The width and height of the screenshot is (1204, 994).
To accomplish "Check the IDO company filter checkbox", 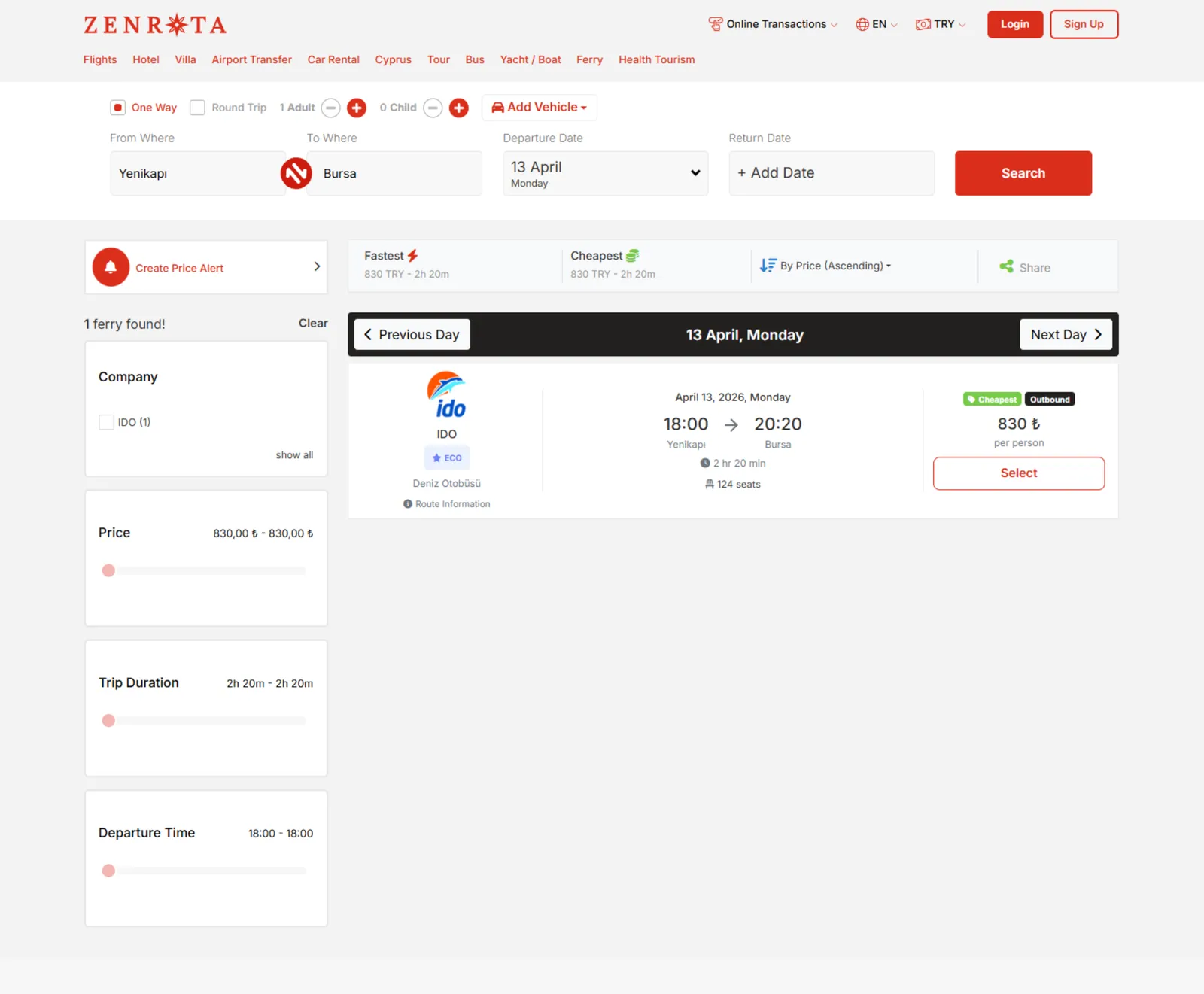I will pyautogui.click(x=106, y=422).
